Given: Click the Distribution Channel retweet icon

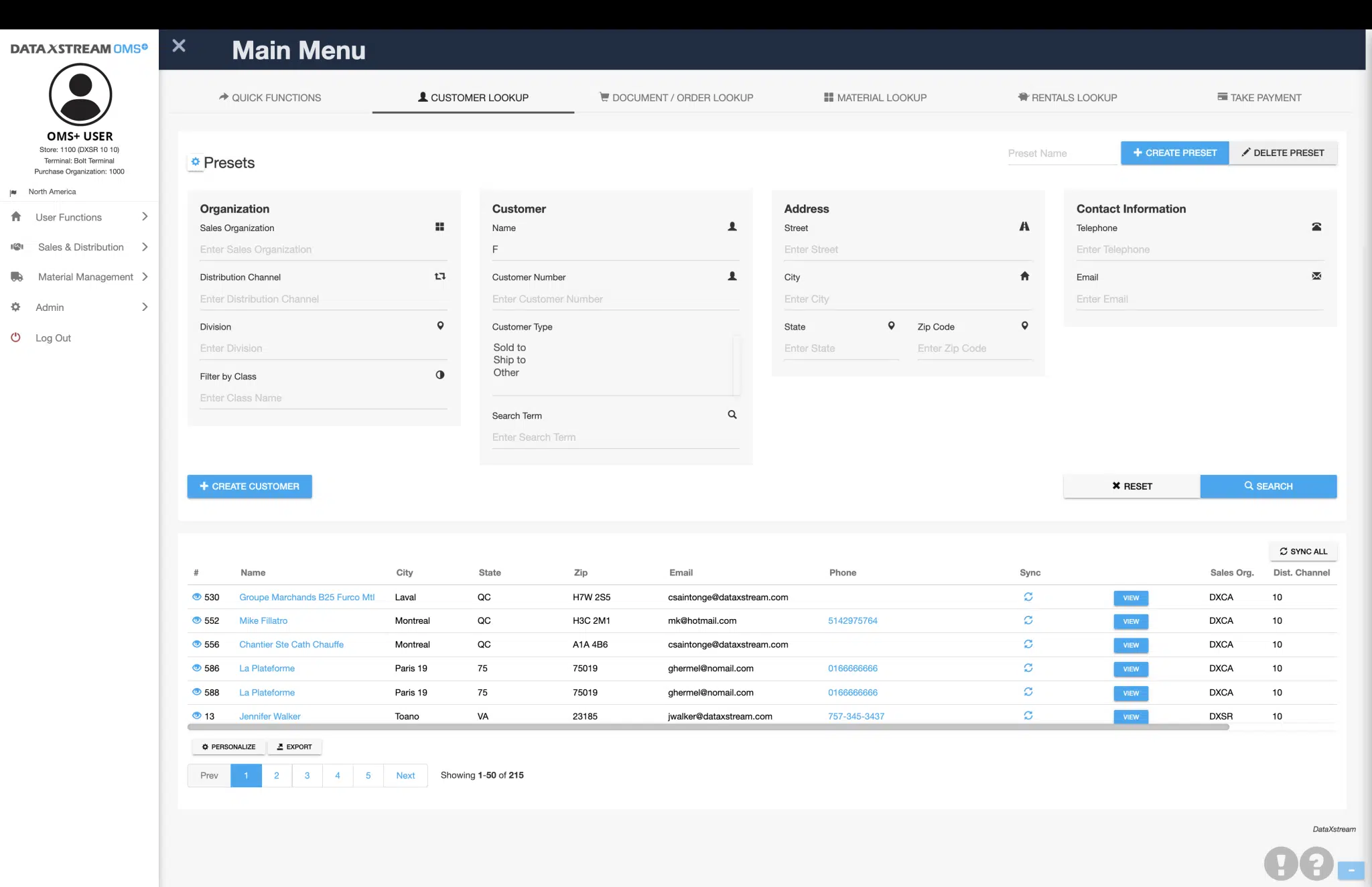Looking at the screenshot, I should tap(440, 276).
